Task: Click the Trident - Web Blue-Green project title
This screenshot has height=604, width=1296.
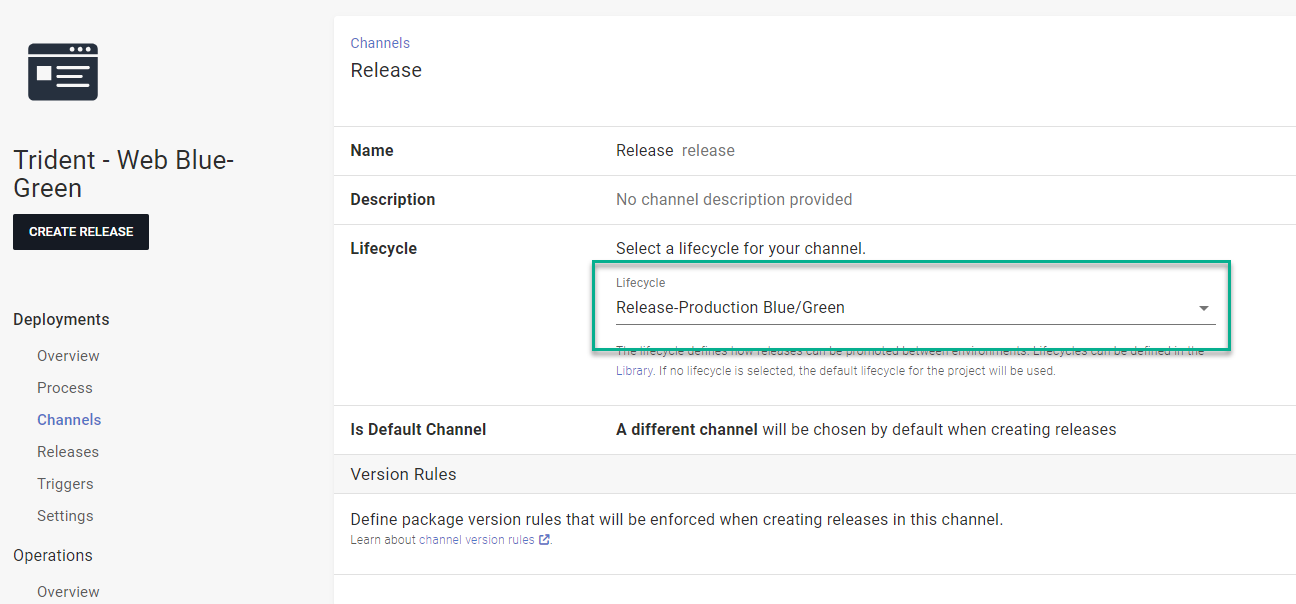Action: click(x=123, y=173)
